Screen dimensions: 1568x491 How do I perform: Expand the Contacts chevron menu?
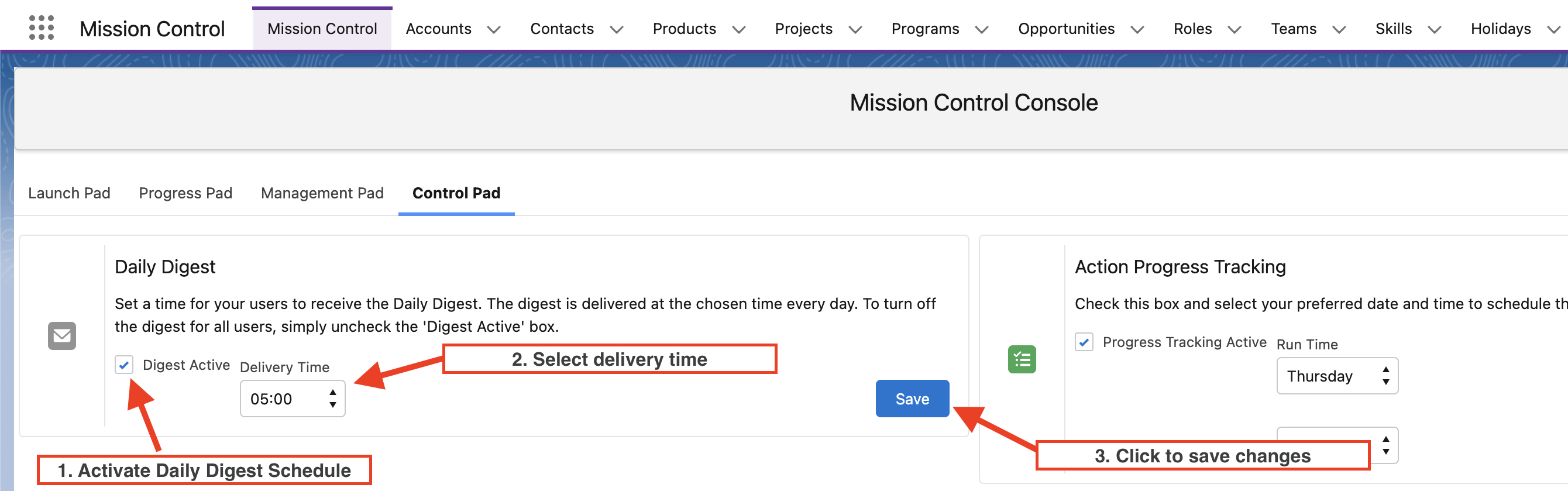(x=616, y=29)
